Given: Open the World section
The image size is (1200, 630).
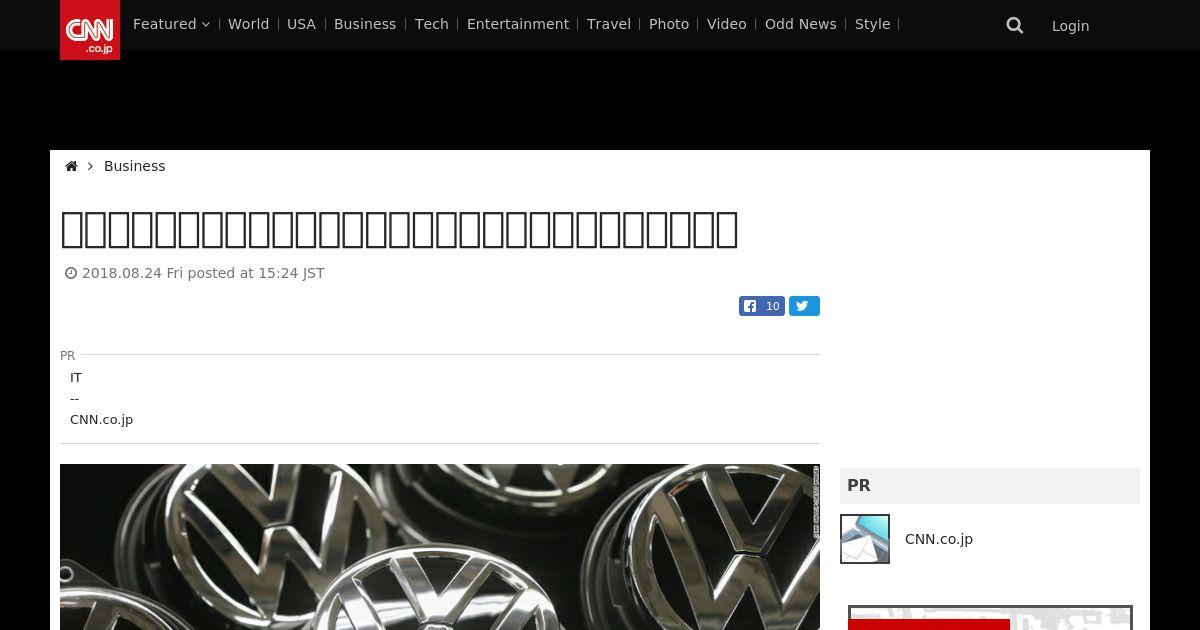Looking at the screenshot, I should point(248,24).
